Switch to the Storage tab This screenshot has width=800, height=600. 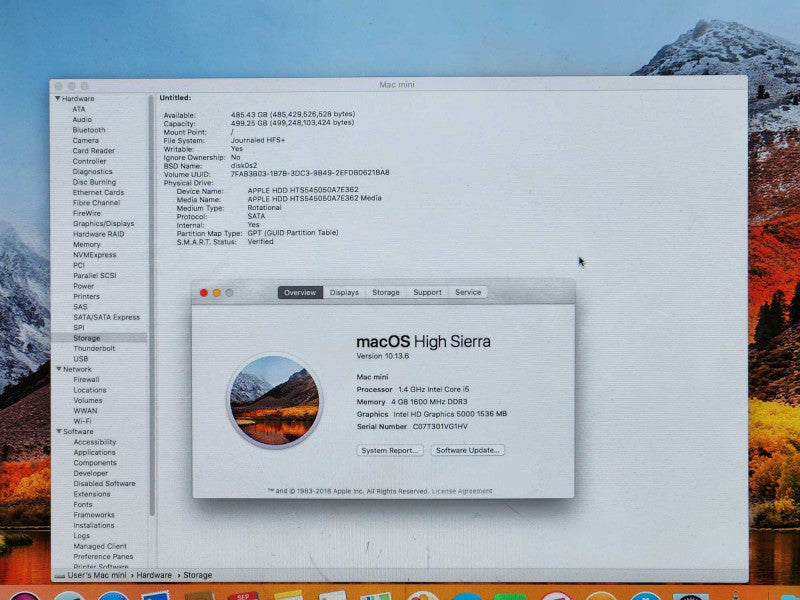tap(386, 292)
